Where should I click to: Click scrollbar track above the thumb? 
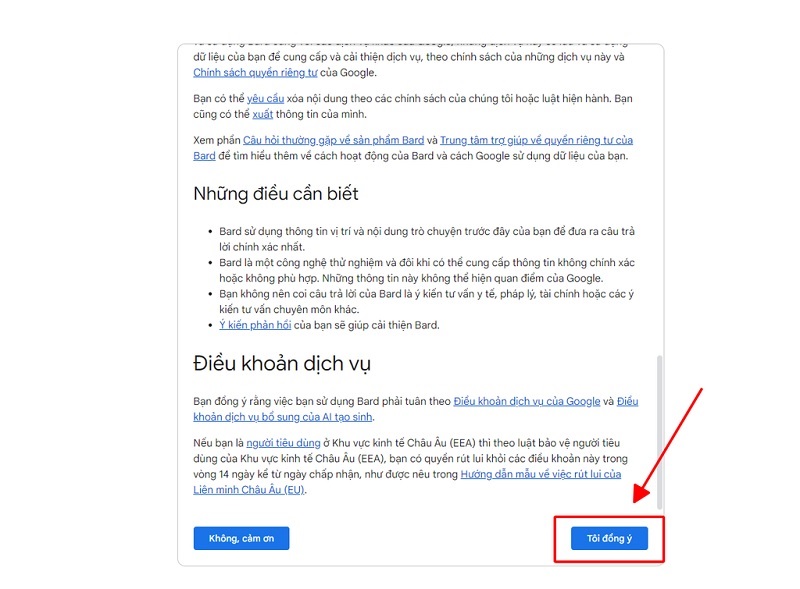point(658,200)
